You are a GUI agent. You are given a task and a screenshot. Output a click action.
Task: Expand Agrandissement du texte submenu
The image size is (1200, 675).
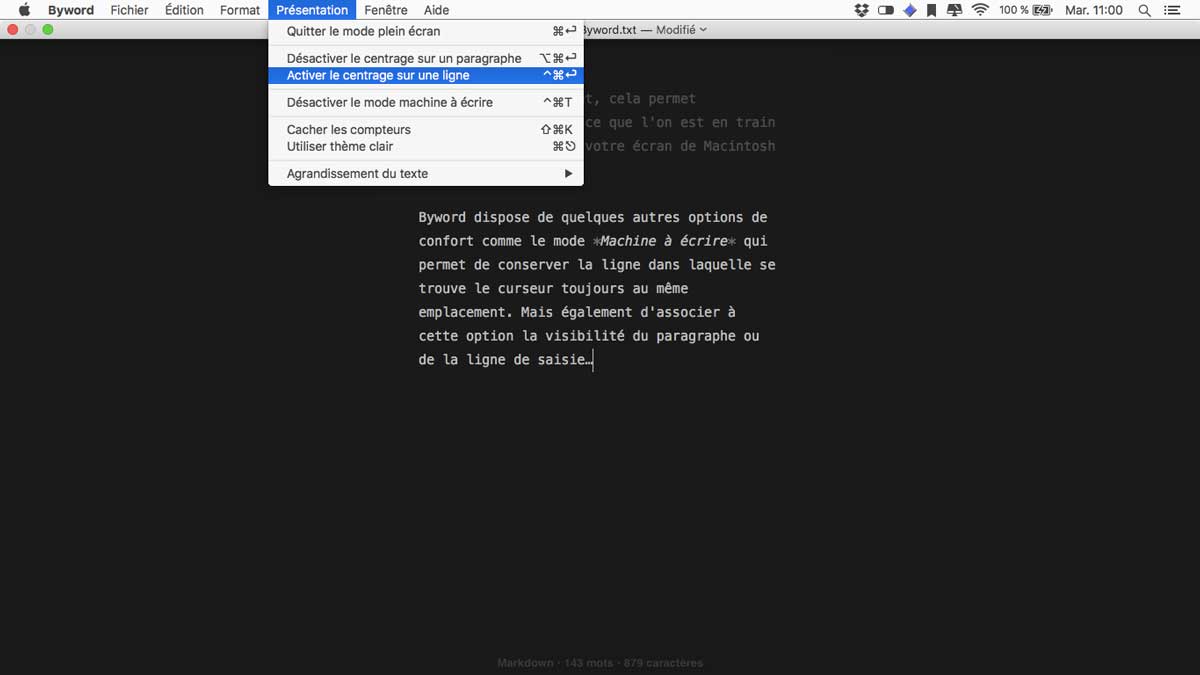pyautogui.click(x=426, y=173)
